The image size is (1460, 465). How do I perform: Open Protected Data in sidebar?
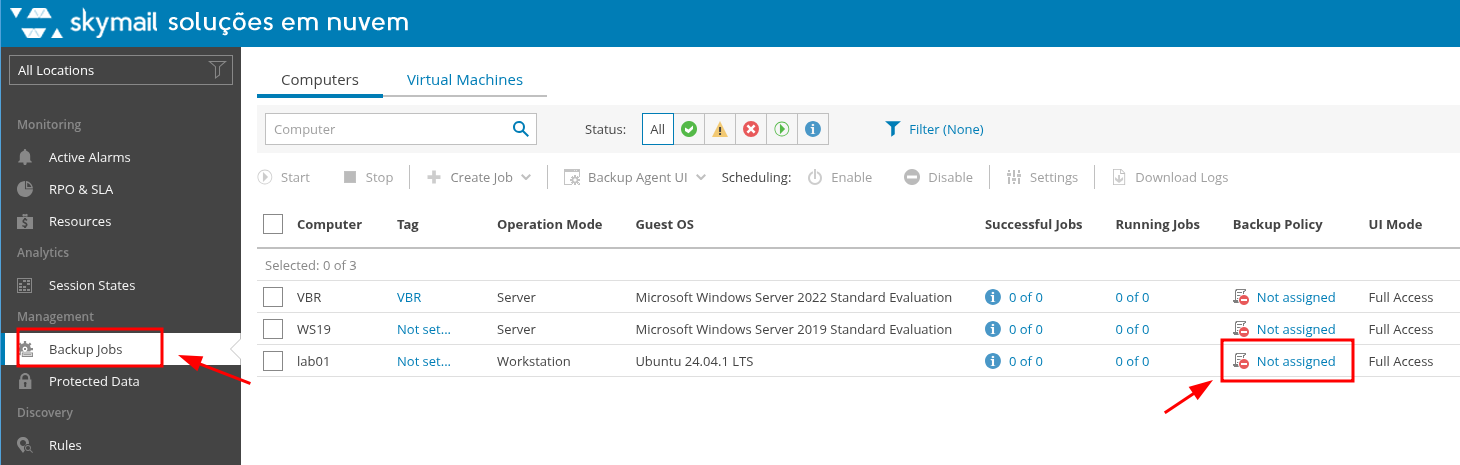[x=93, y=381]
